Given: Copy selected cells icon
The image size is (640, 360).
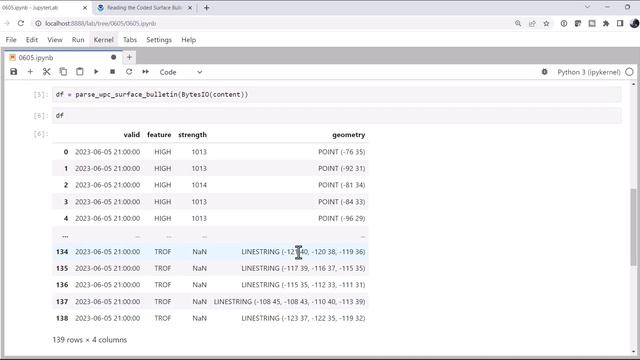Looking at the screenshot, I should [63, 72].
